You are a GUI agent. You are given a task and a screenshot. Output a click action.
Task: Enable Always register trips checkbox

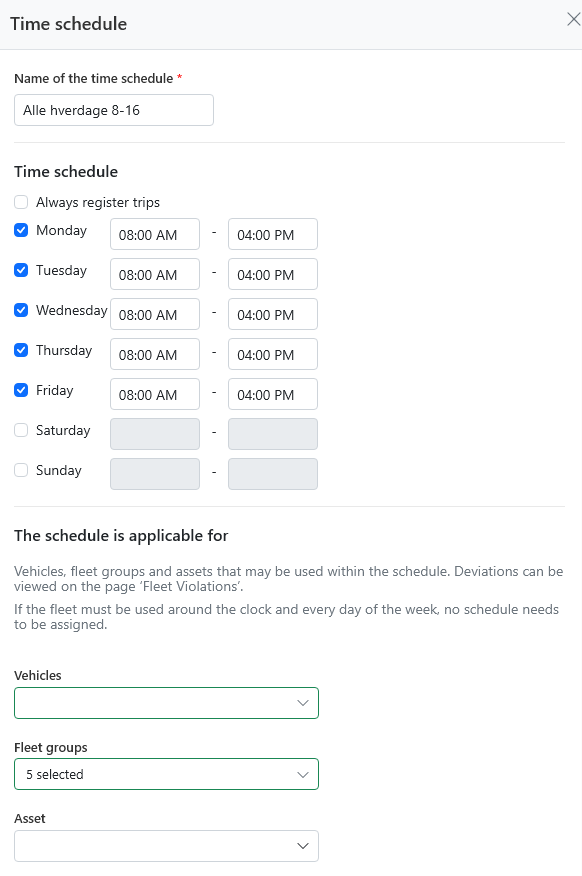[x=21, y=202]
